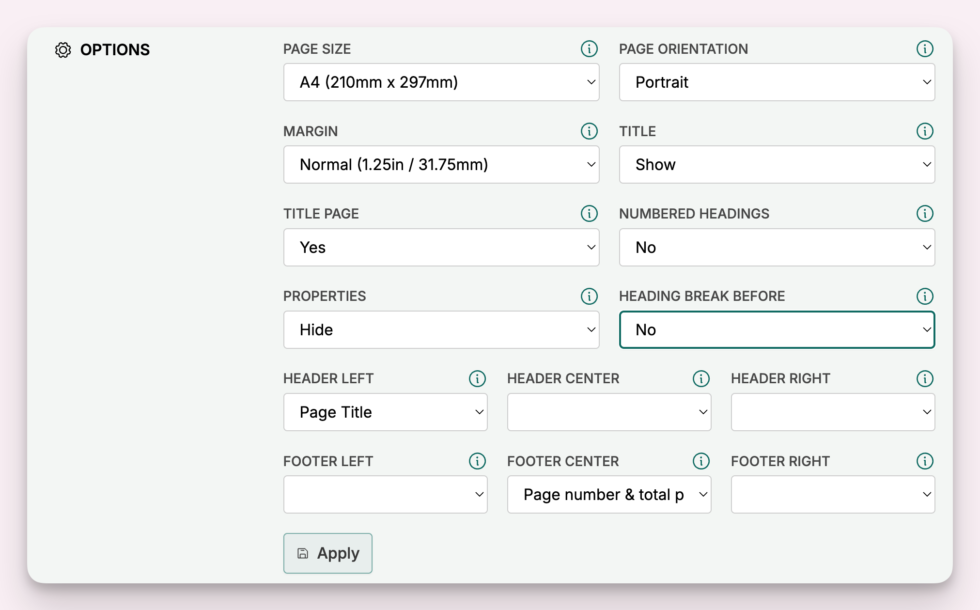Show info for Title Page option
This screenshot has width=980, height=610.
pyautogui.click(x=589, y=214)
